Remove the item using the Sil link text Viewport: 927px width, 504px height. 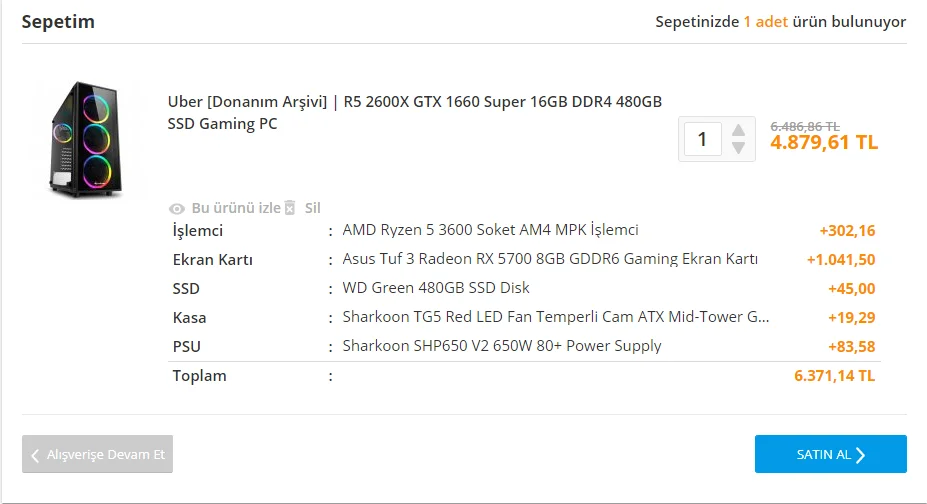(x=312, y=208)
